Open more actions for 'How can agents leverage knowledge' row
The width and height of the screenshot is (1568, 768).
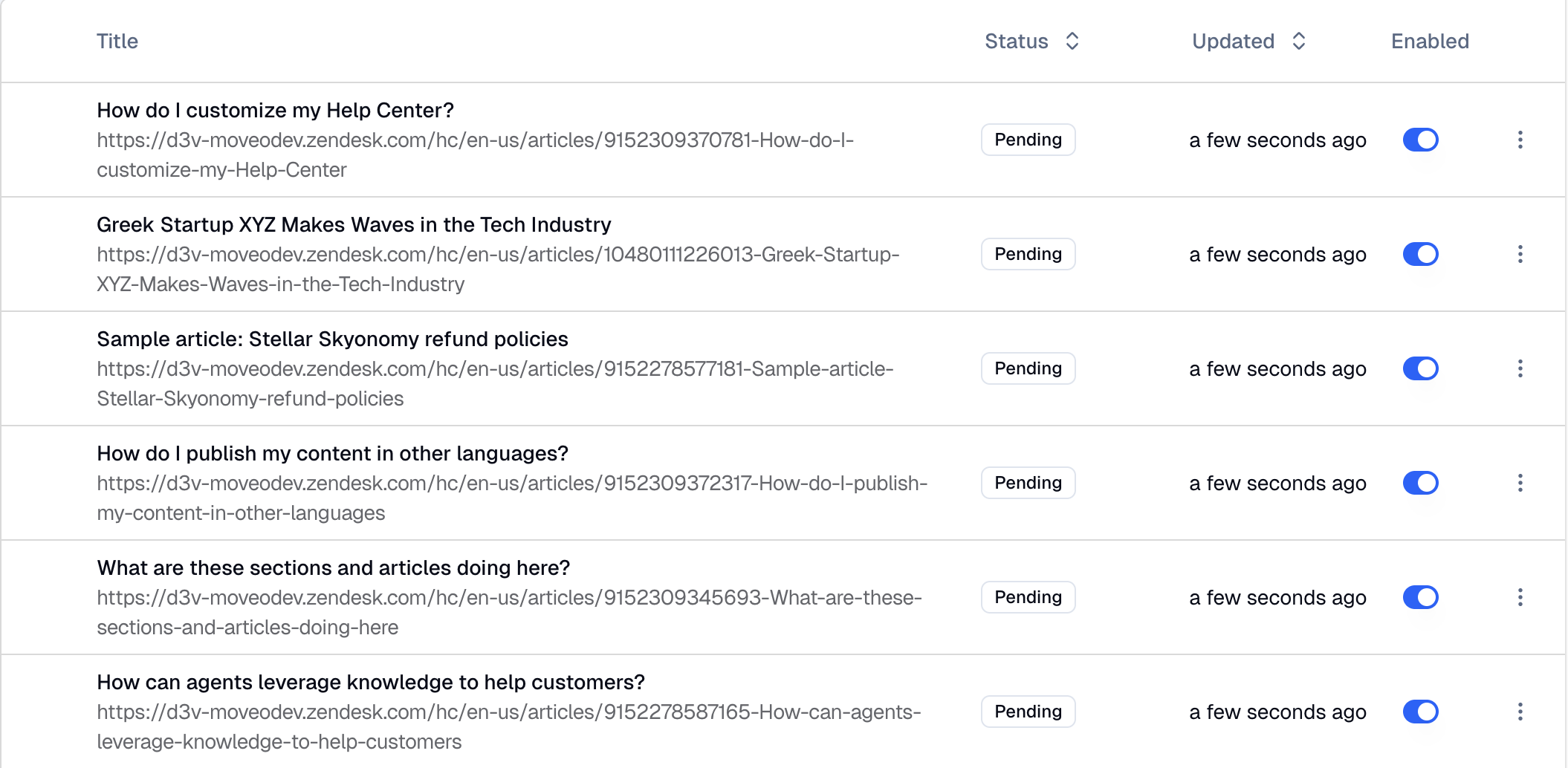1520,712
